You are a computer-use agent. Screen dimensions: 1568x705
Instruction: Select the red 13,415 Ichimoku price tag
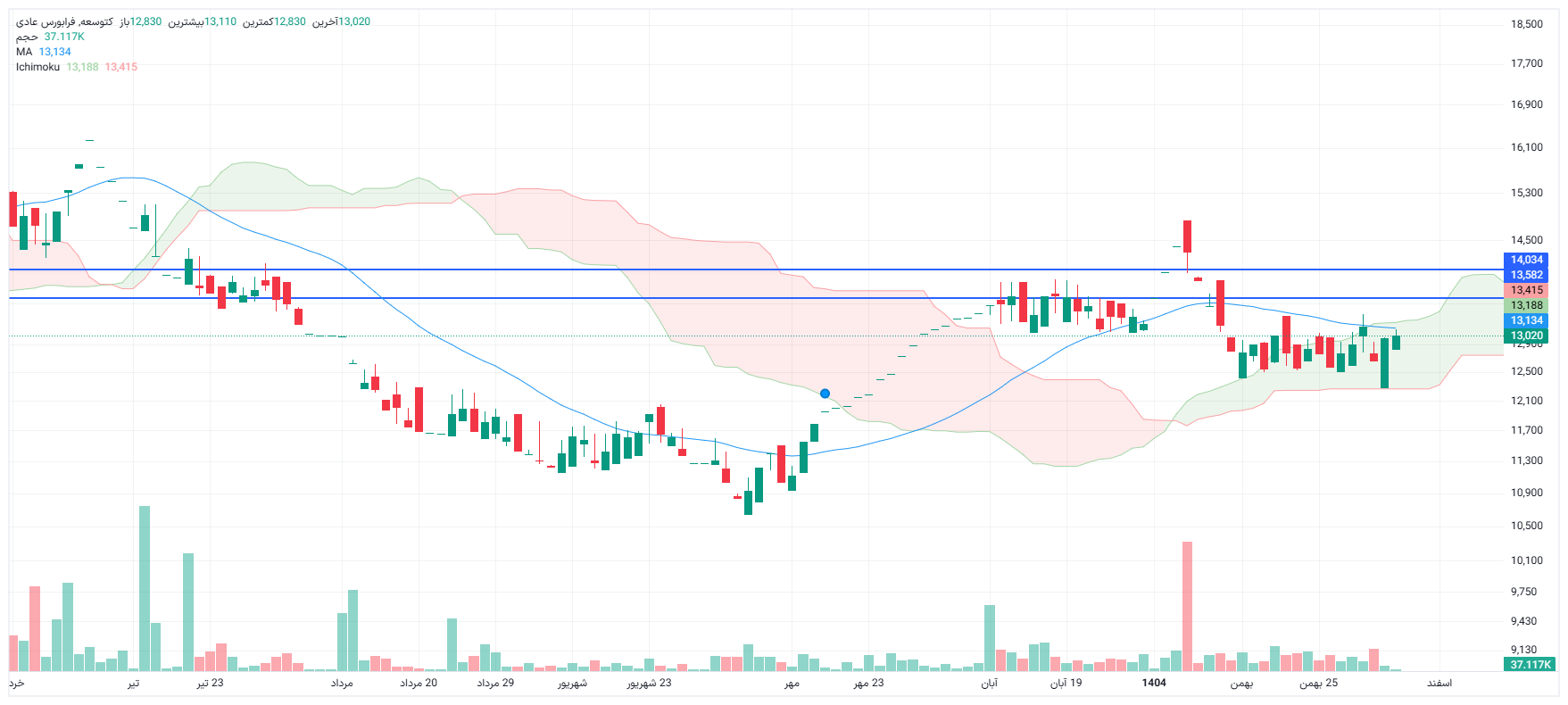click(1526, 290)
